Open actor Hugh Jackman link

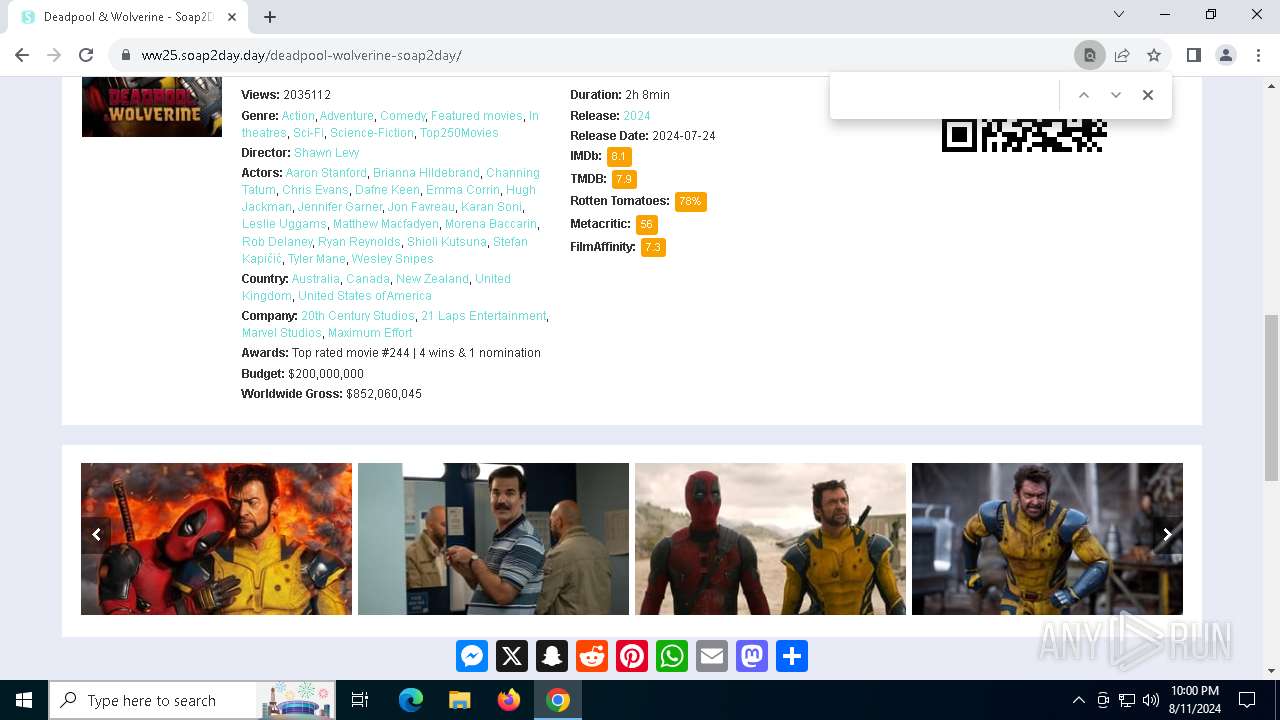click(x=388, y=198)
